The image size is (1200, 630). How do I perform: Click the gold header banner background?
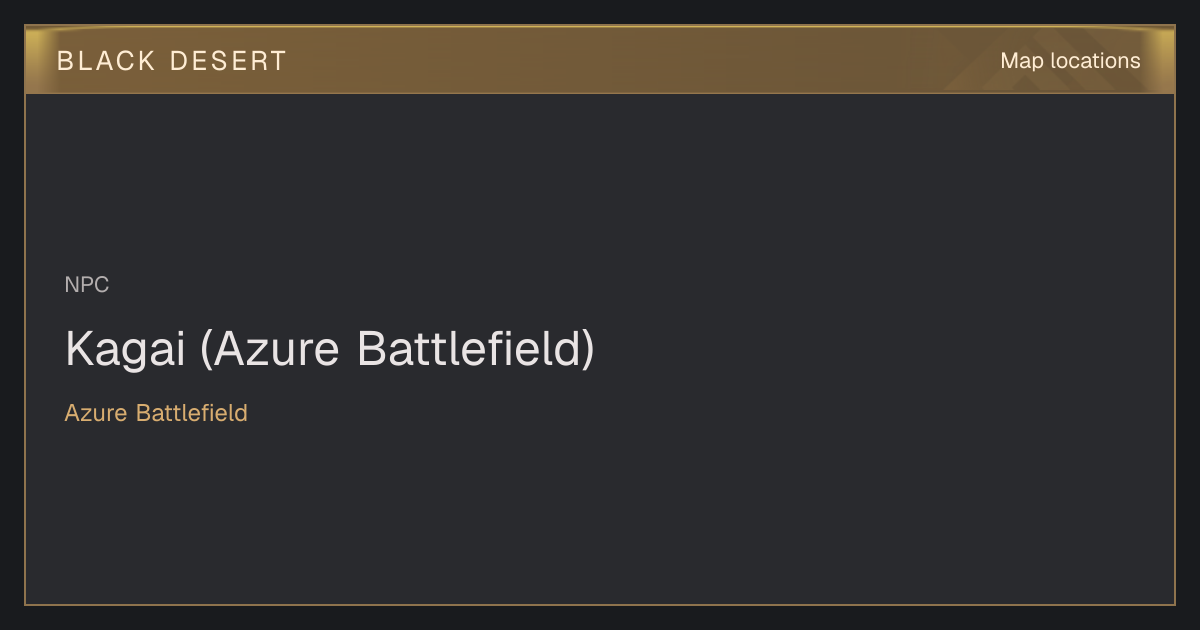pyautogui.click(x=600, y=60)
